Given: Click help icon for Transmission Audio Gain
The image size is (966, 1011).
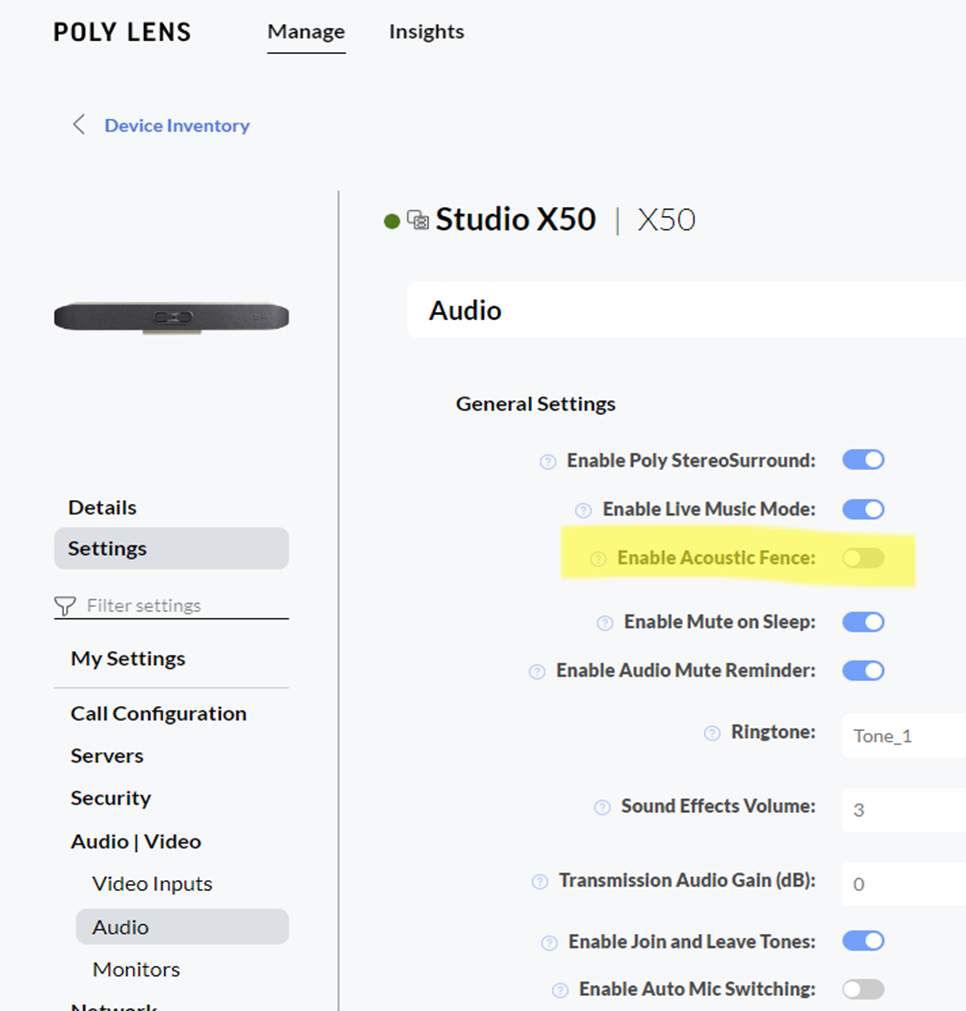Looking at the screenshot, I should click(x=540, y=881).
